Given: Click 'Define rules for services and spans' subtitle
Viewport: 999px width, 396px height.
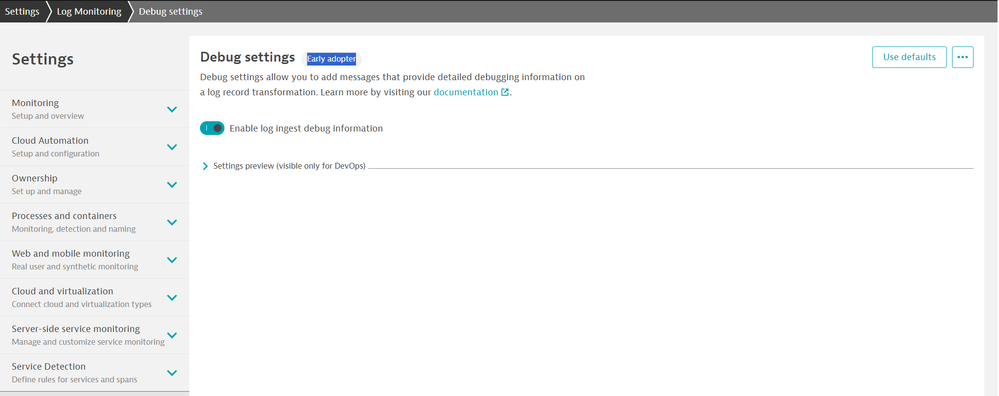Looking at the screenshot, I should pyautogui.click(x=74, y=379).
